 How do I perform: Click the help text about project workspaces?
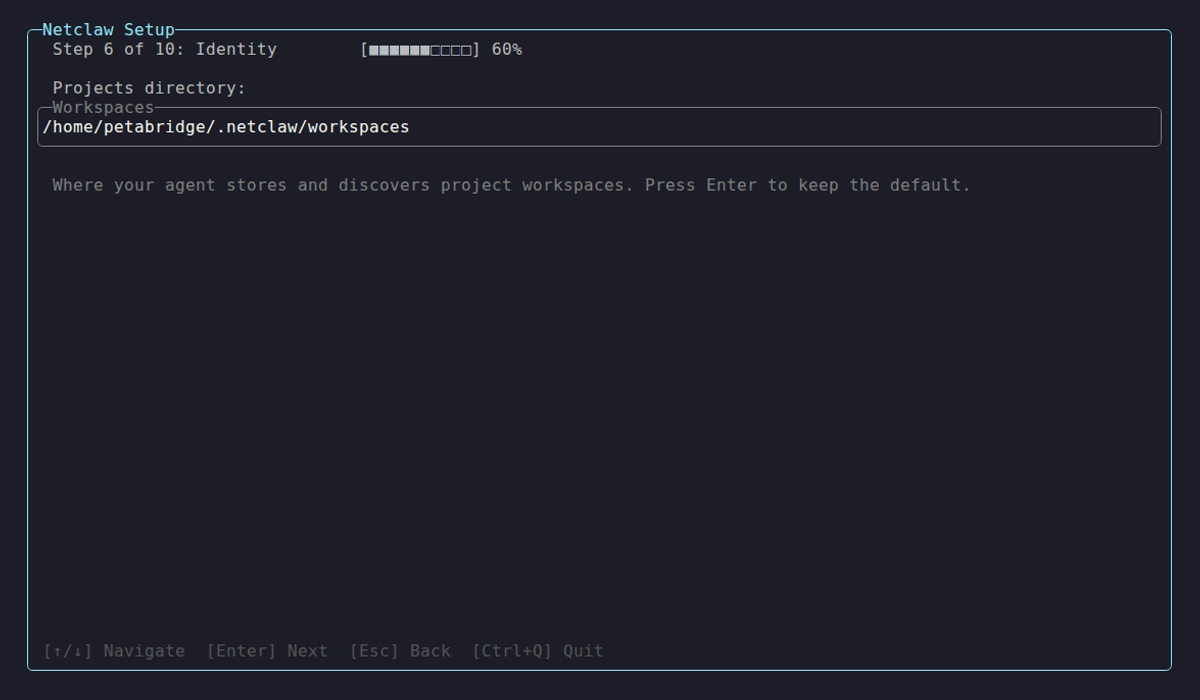[x=512, y=185]
